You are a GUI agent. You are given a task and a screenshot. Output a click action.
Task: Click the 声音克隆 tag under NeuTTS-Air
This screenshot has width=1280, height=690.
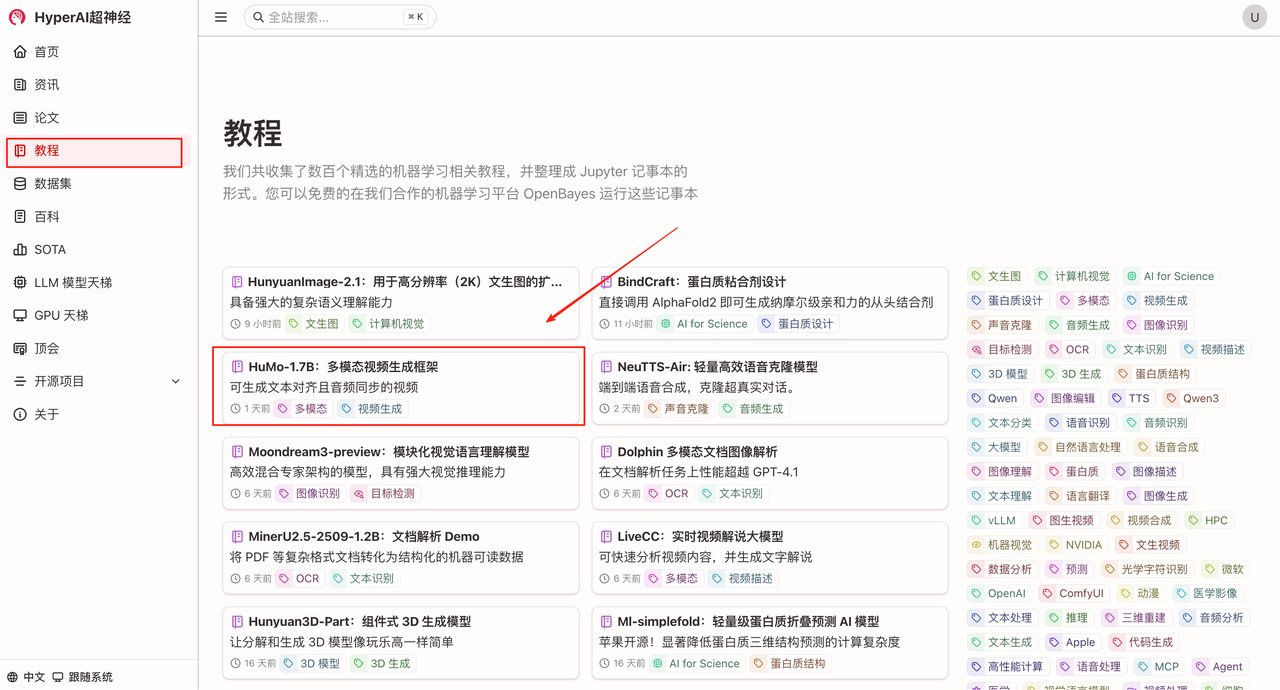678,409
